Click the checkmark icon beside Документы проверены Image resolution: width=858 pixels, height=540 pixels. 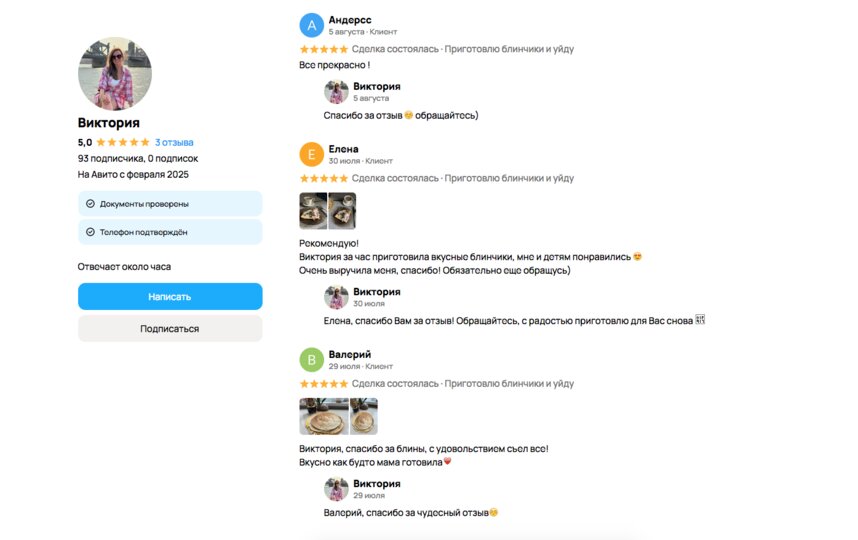(x=90, y=204)
